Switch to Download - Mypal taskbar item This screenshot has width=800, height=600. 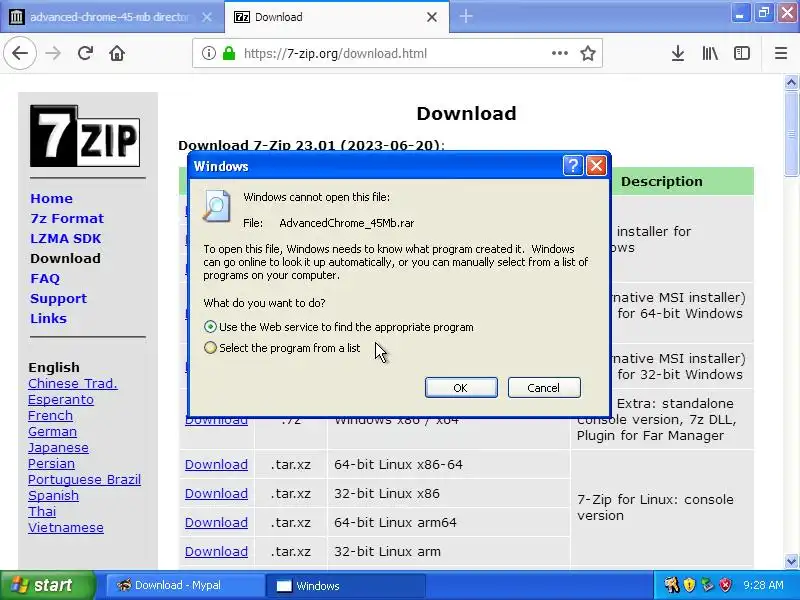pyautogui.click(x=185, y=585)
